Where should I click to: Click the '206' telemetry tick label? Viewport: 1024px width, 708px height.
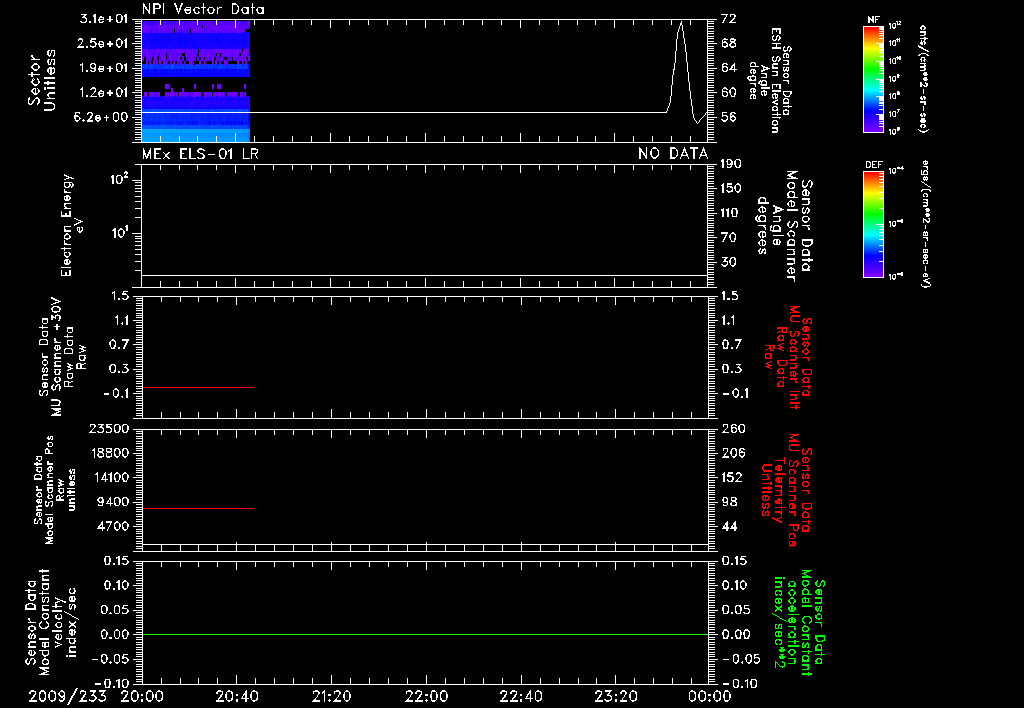[733, 453]
